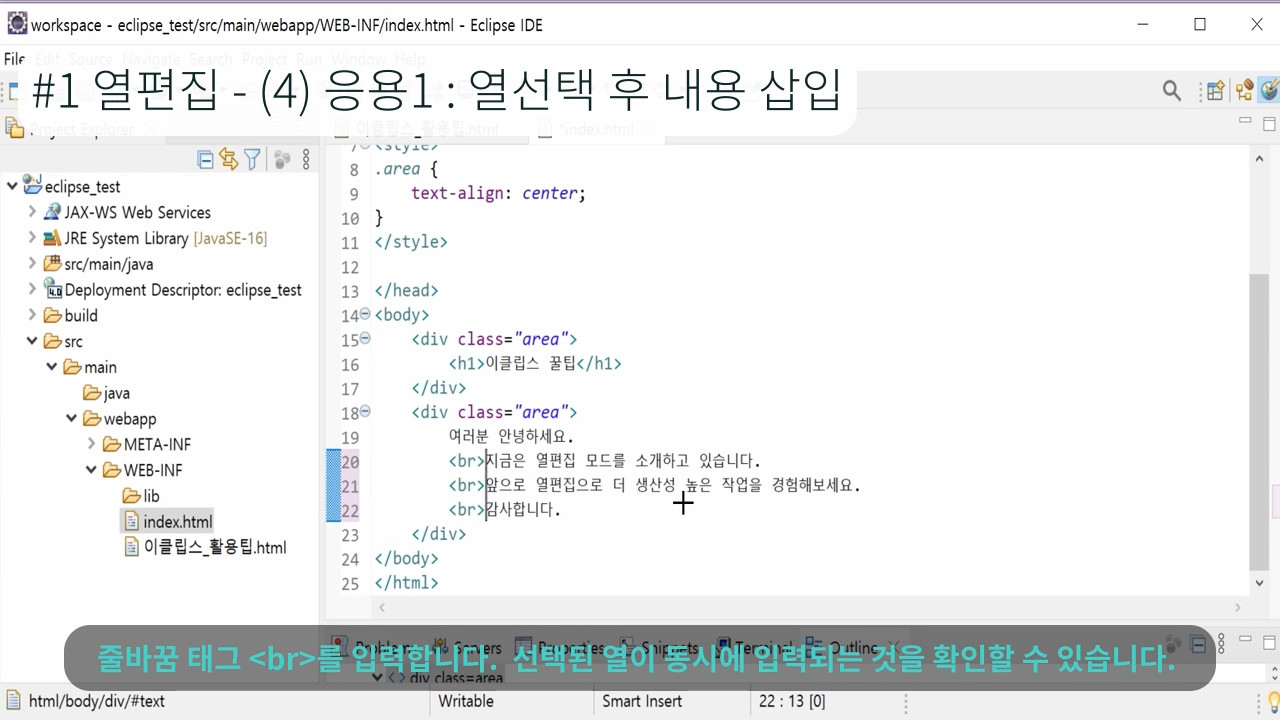The image size is (1280, 720).
Task: Click text 여러분 안녕하세요. on line 19
Action: pyautogui.click(x=512, y=437)
